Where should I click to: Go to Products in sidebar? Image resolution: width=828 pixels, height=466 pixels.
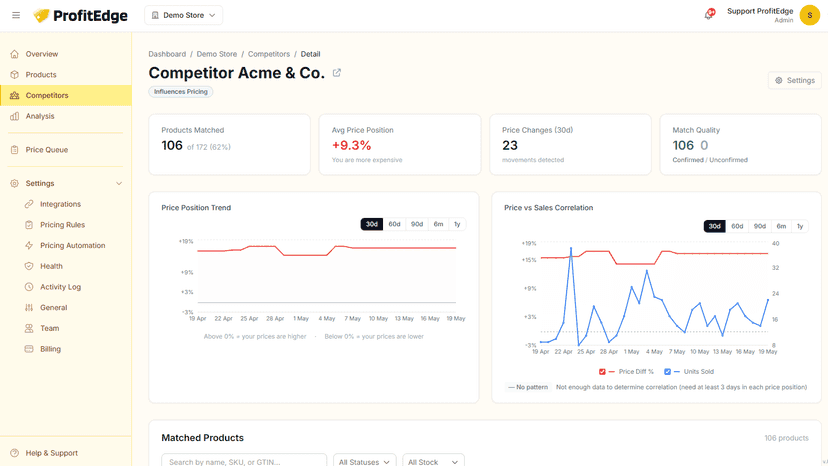point(65,74)
